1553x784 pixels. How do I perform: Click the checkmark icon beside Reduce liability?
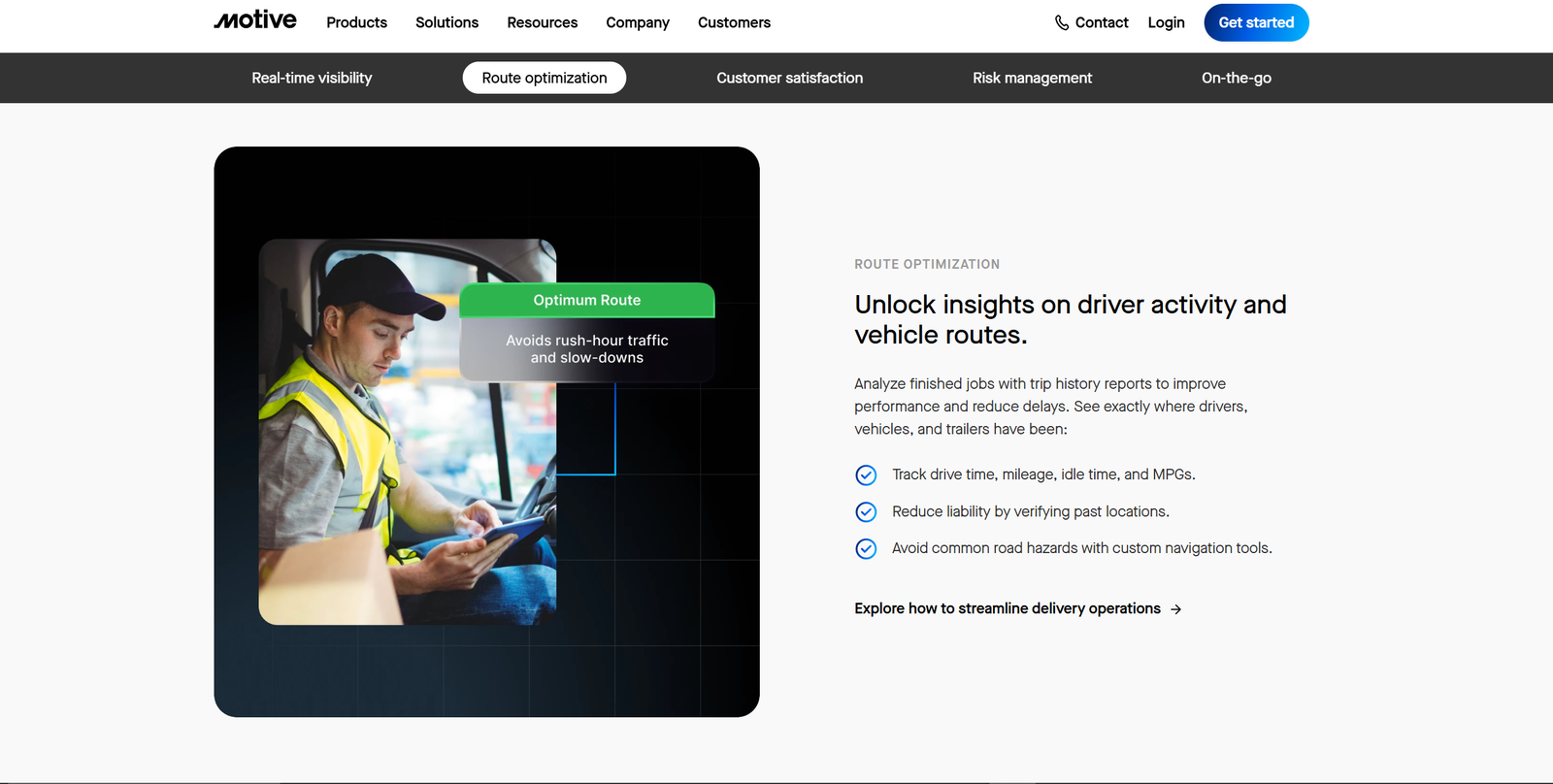[x=866, y=511]
